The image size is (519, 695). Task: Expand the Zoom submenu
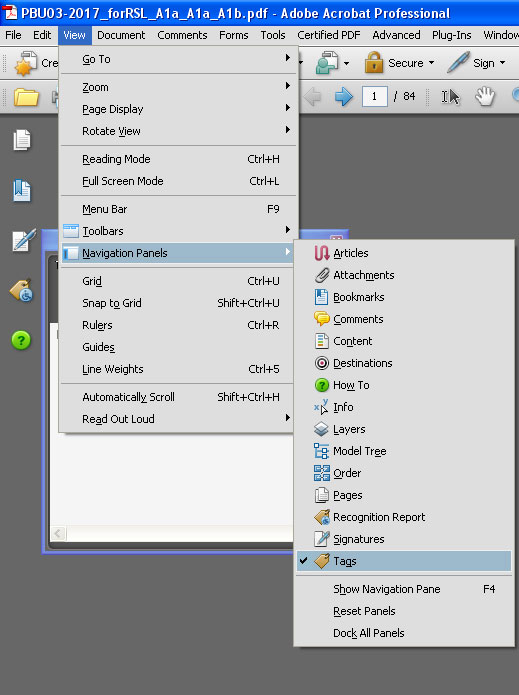178,87
